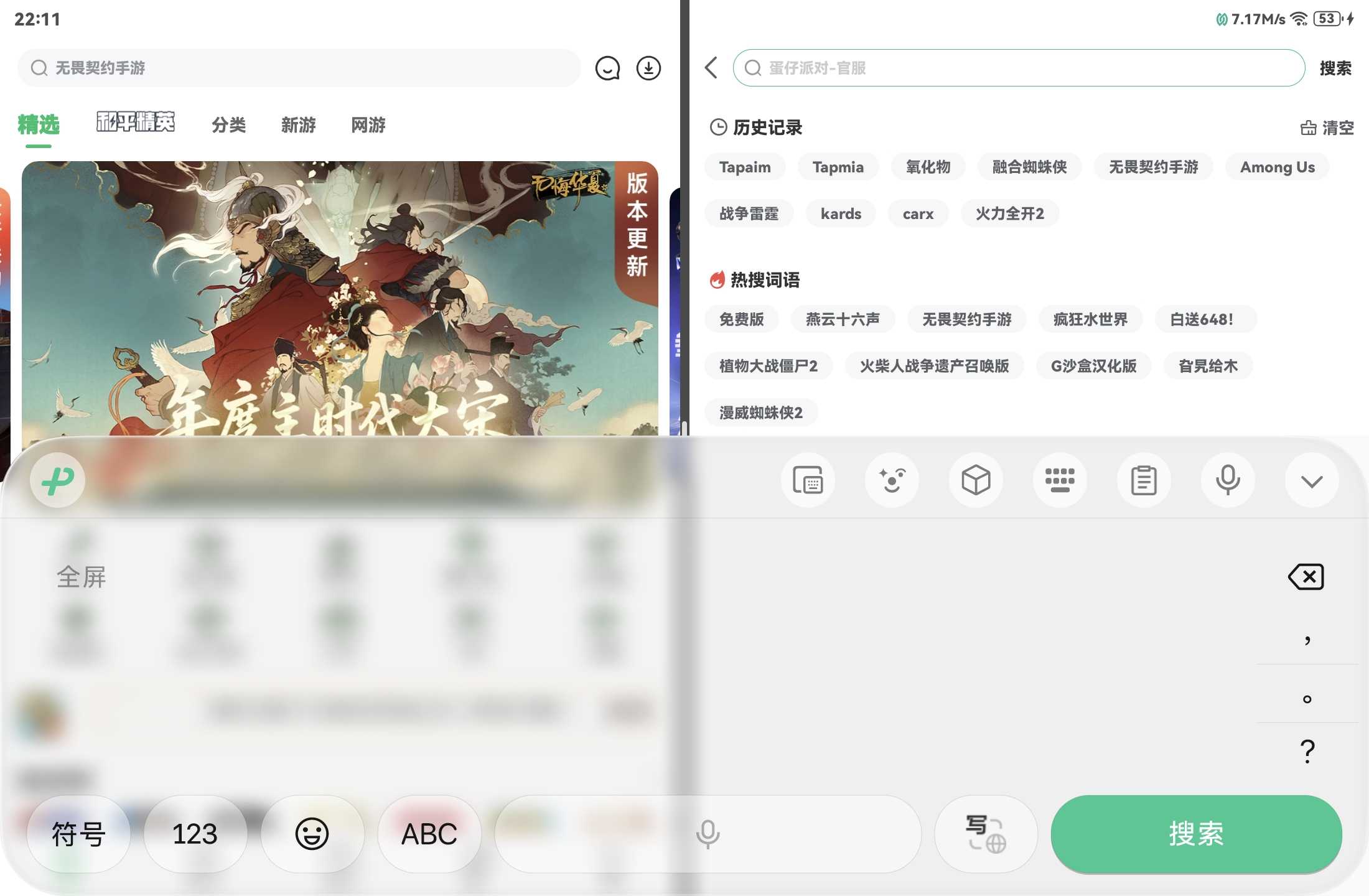Open the downloads manager icon

point(648,68)
